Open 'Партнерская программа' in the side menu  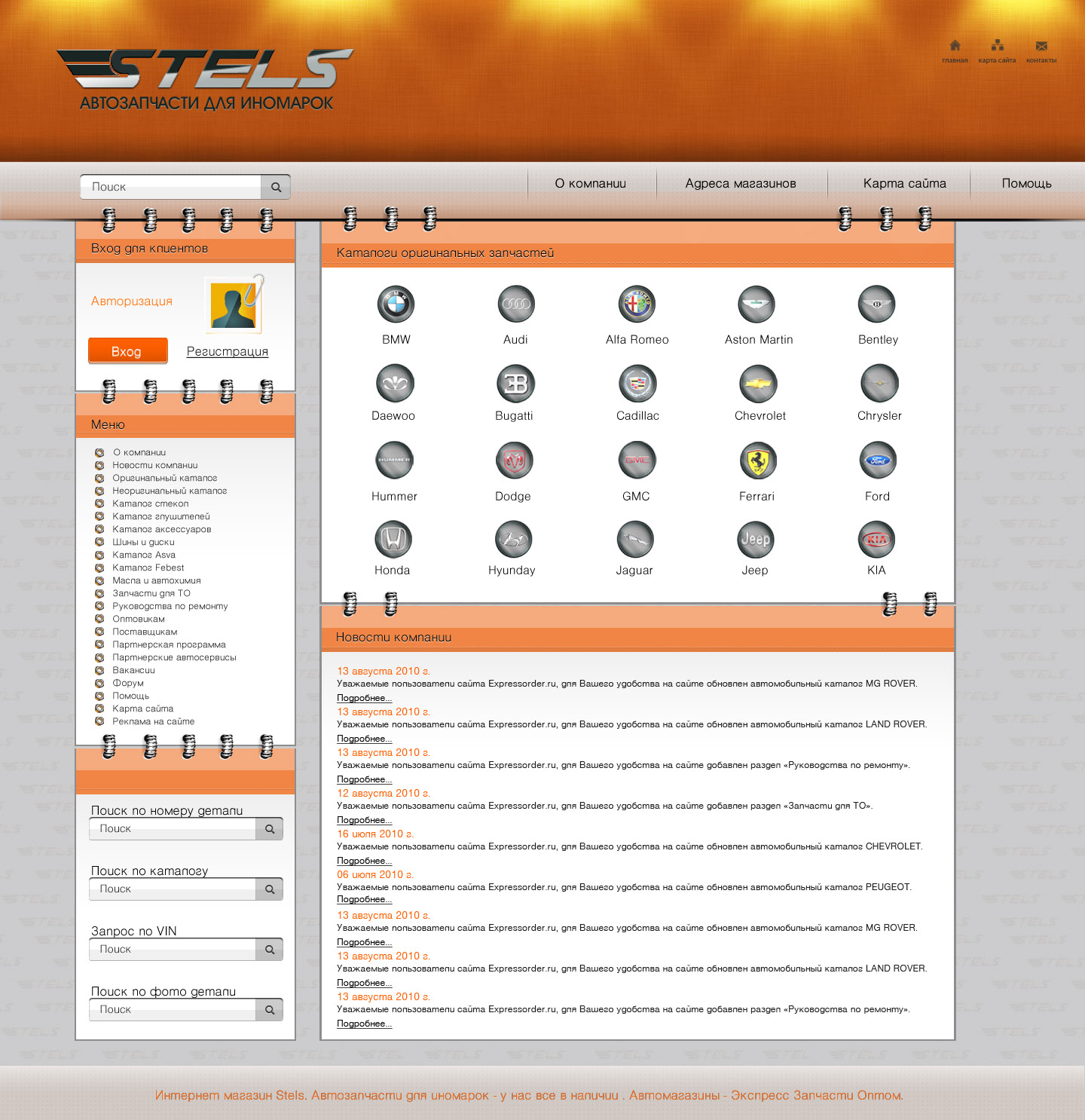pos(170,644)
